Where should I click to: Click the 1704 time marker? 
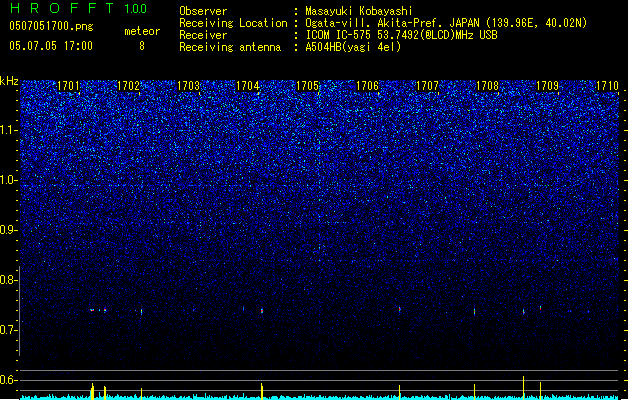pos(248,86)
